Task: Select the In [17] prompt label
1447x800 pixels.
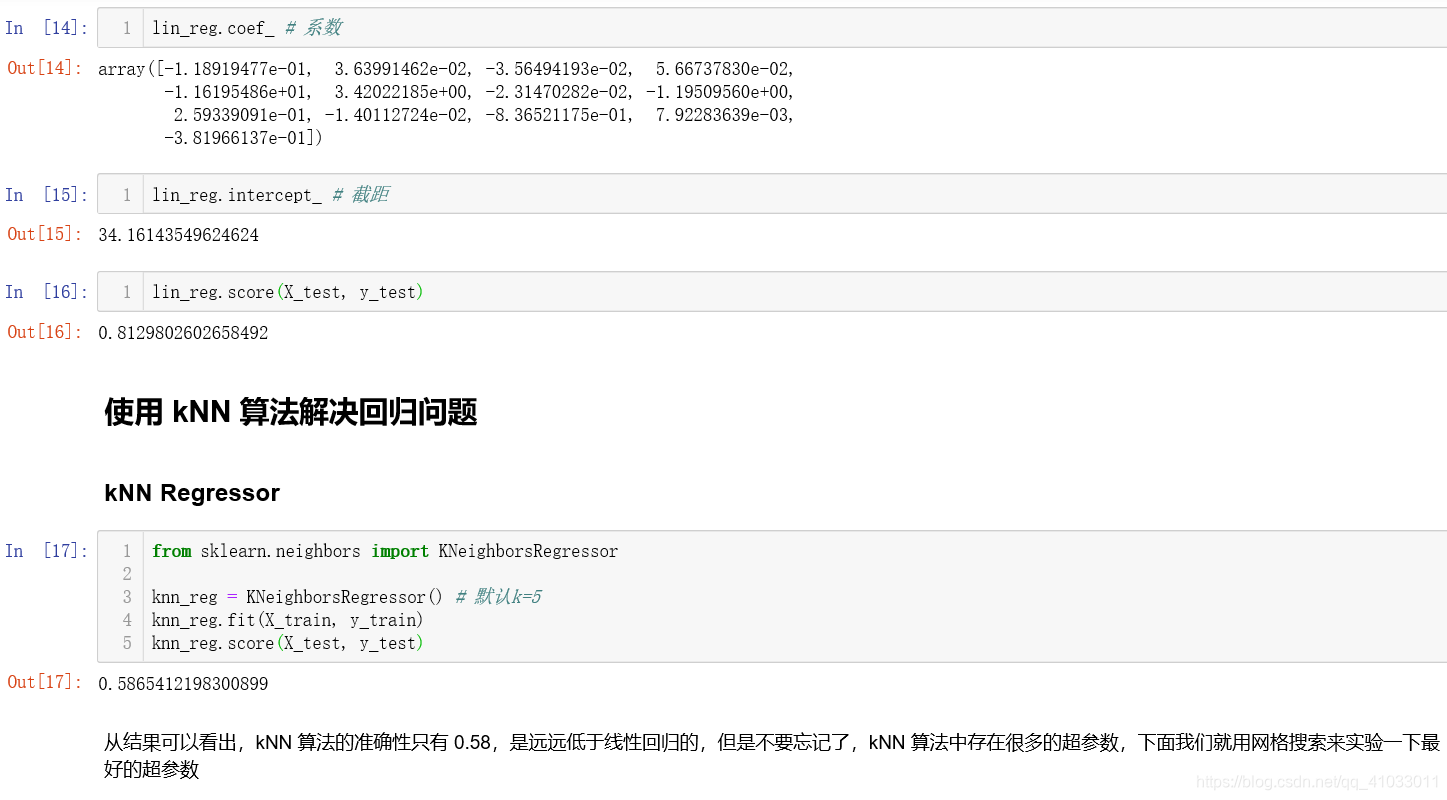Action: coord(46,551)
